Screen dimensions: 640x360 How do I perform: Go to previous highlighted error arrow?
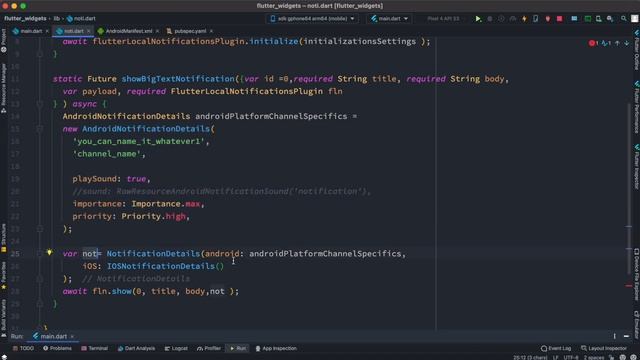tap(617, 43)
